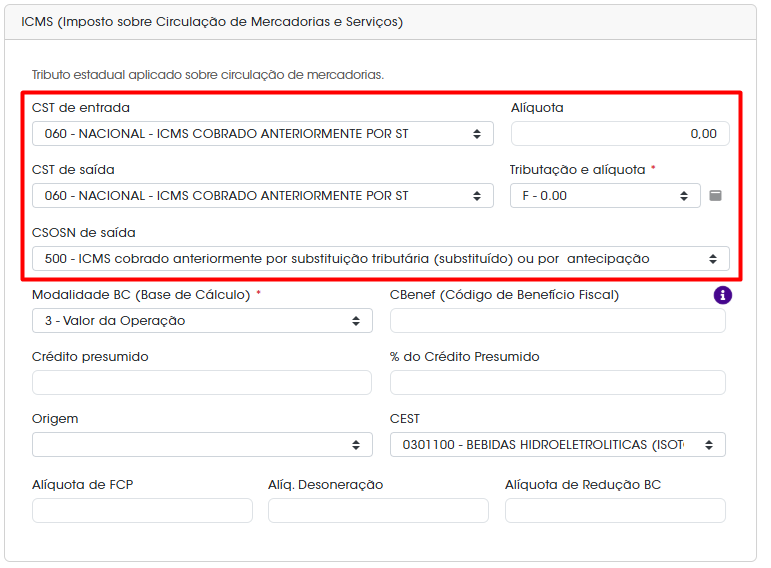Click the 'Modalidade BC (Base de Cálculo)' label

(x=141, y=295)
